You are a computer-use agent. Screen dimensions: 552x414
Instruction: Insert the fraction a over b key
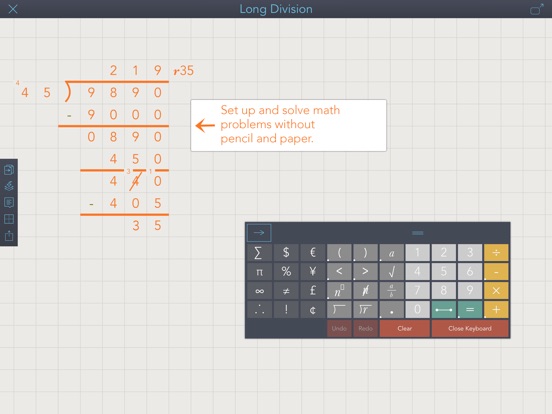pos(391,291)
